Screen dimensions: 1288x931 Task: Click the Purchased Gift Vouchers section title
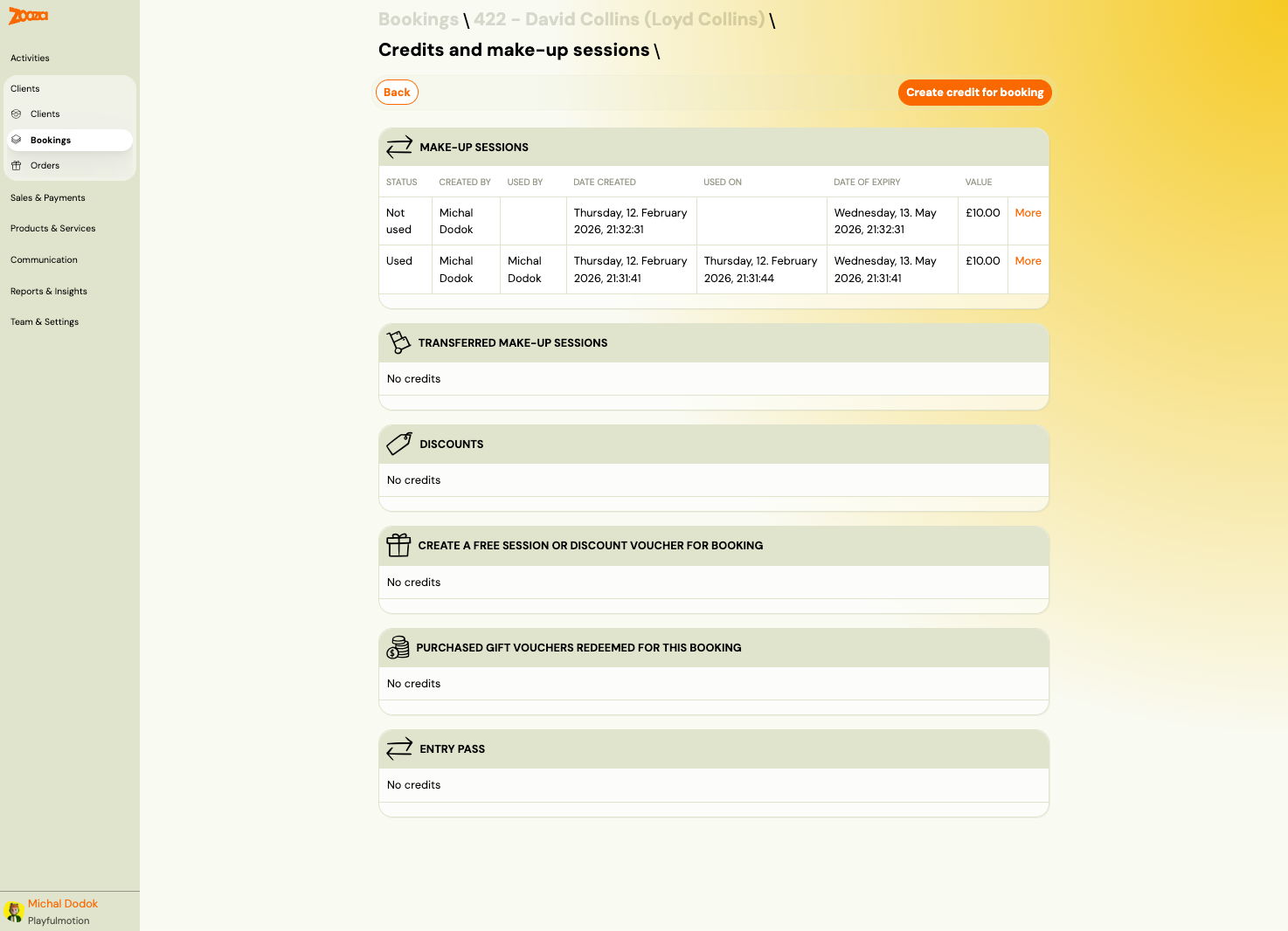pyautogui.click(x=578, y=648)
